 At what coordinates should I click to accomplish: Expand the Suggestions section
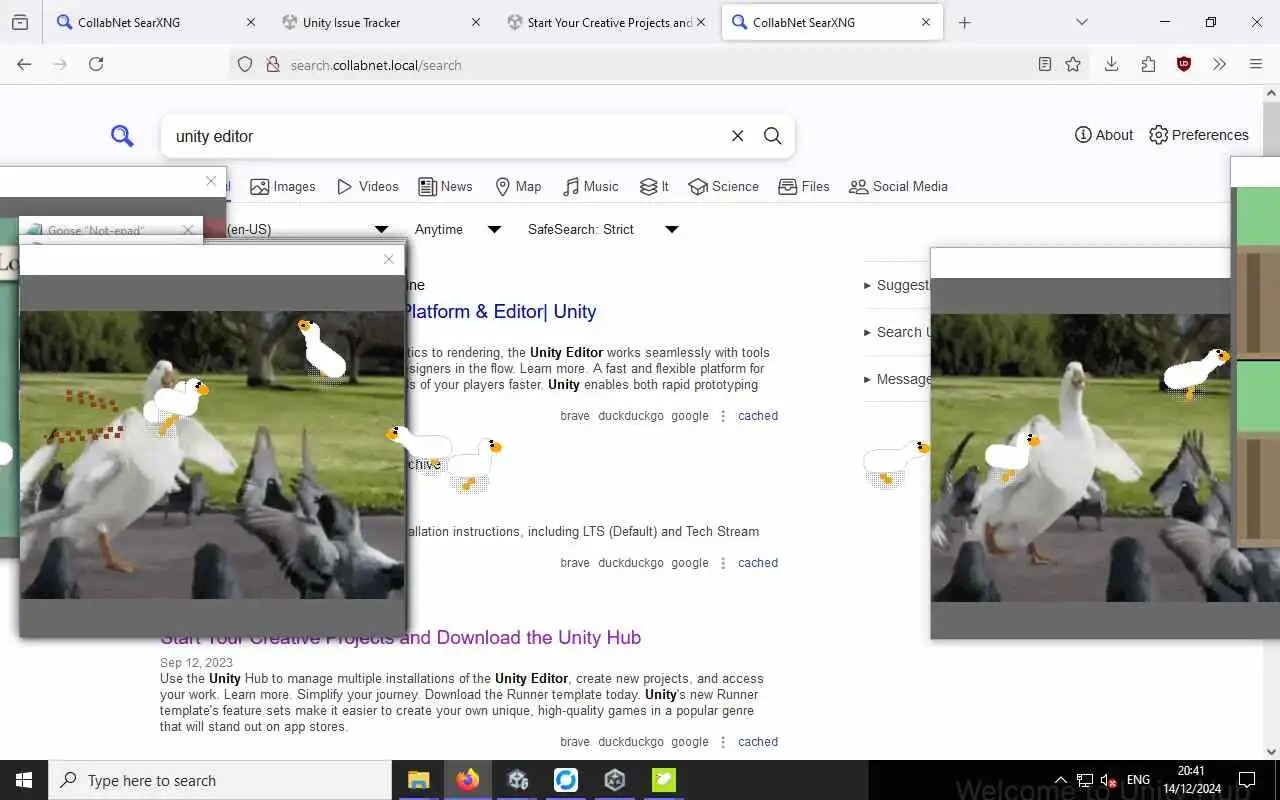point(896,285)
